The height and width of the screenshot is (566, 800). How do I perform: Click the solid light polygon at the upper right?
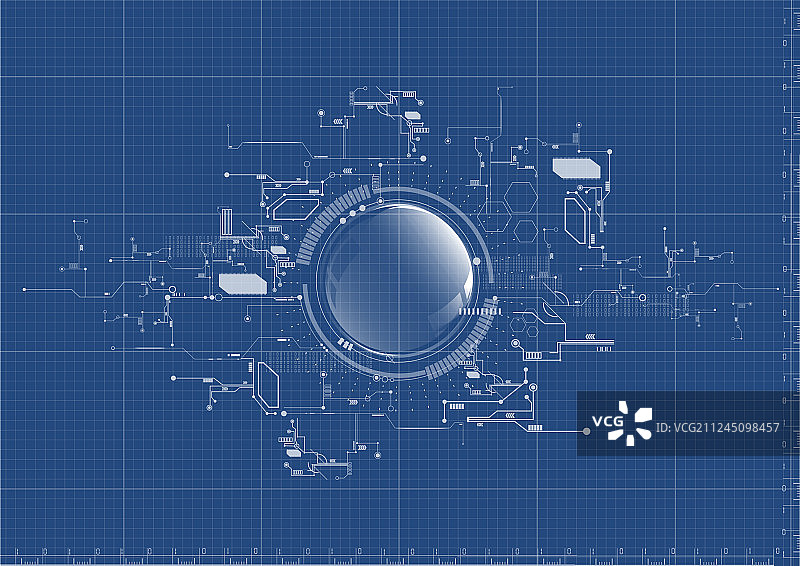tap(576, 165)
